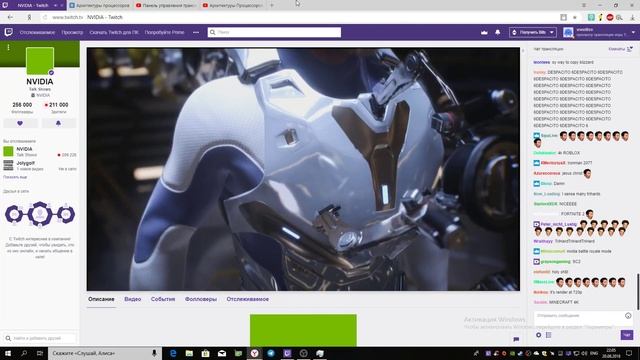Open the Получить Bits dropdown
640x360 pixels.
tap(533, 32)
